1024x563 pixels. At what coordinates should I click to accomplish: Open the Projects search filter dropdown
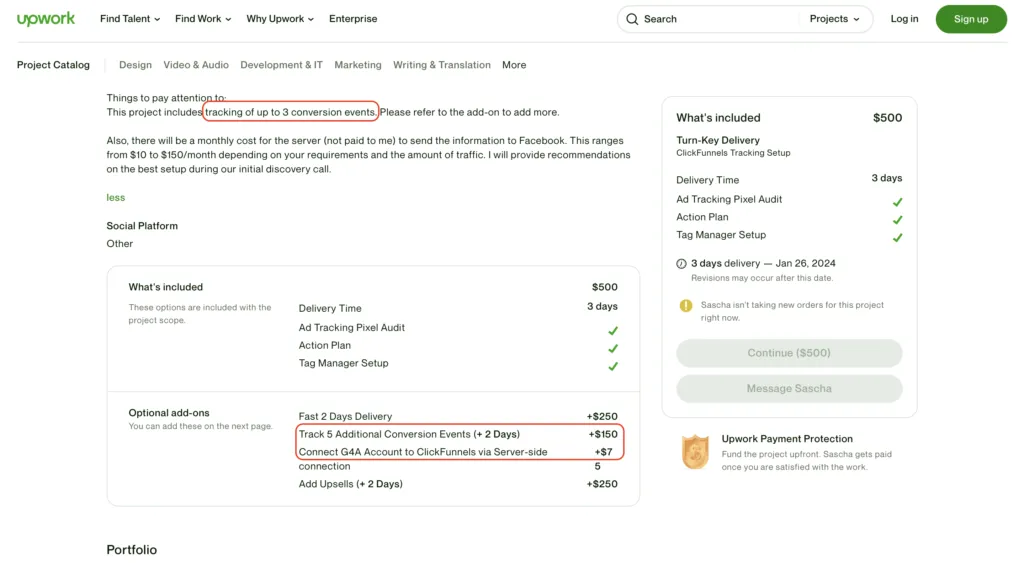coord(835,19)
